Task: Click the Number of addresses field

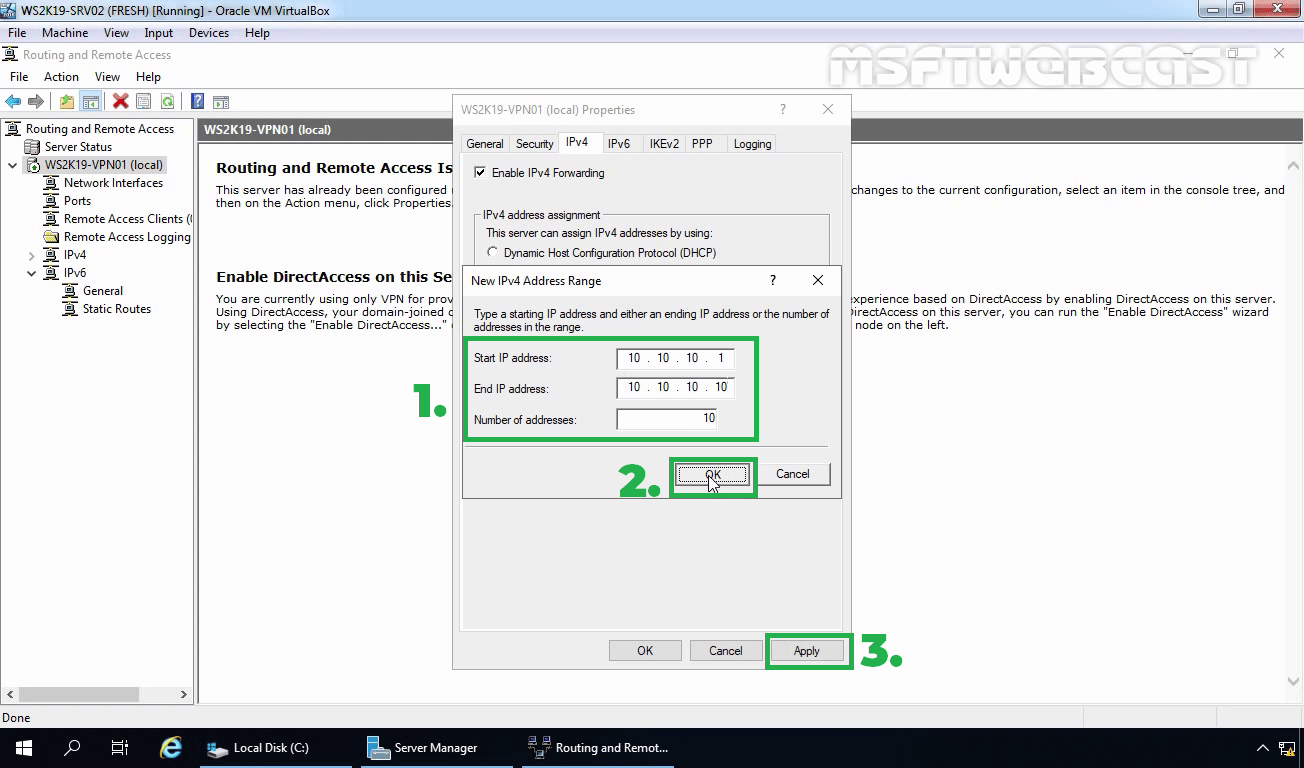Action: 667,419
